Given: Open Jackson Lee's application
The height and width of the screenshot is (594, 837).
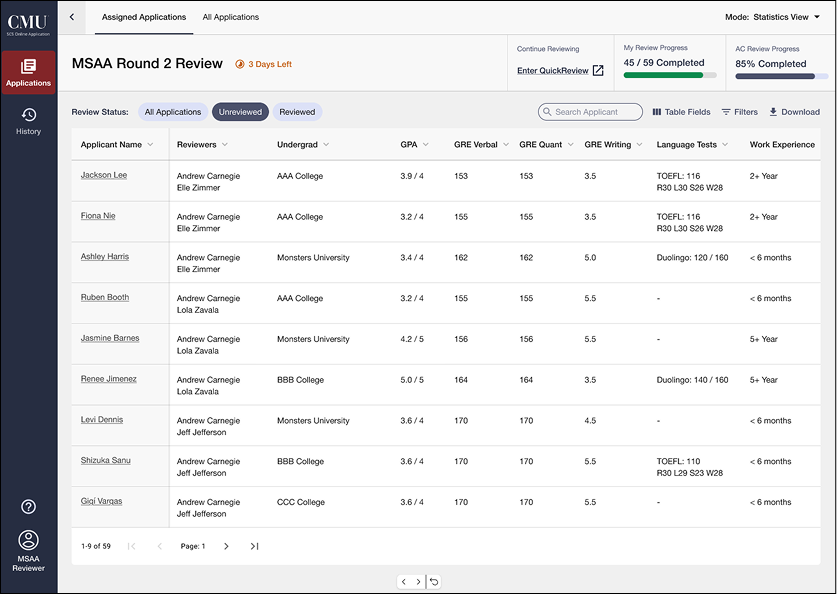Looking at the screenshot, I should coord(104,175).
